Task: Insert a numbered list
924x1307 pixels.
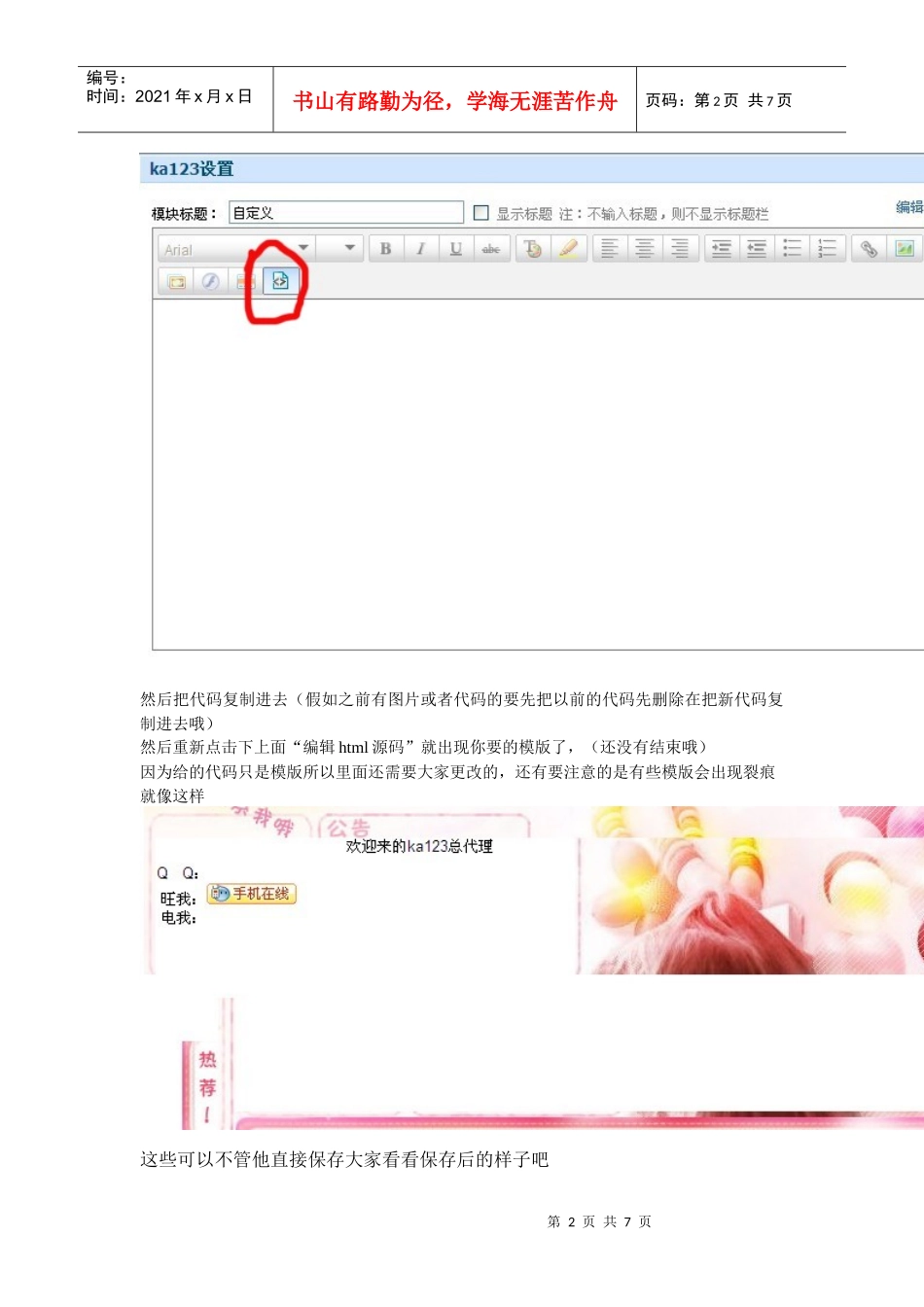Action: (x=828, y=249)
